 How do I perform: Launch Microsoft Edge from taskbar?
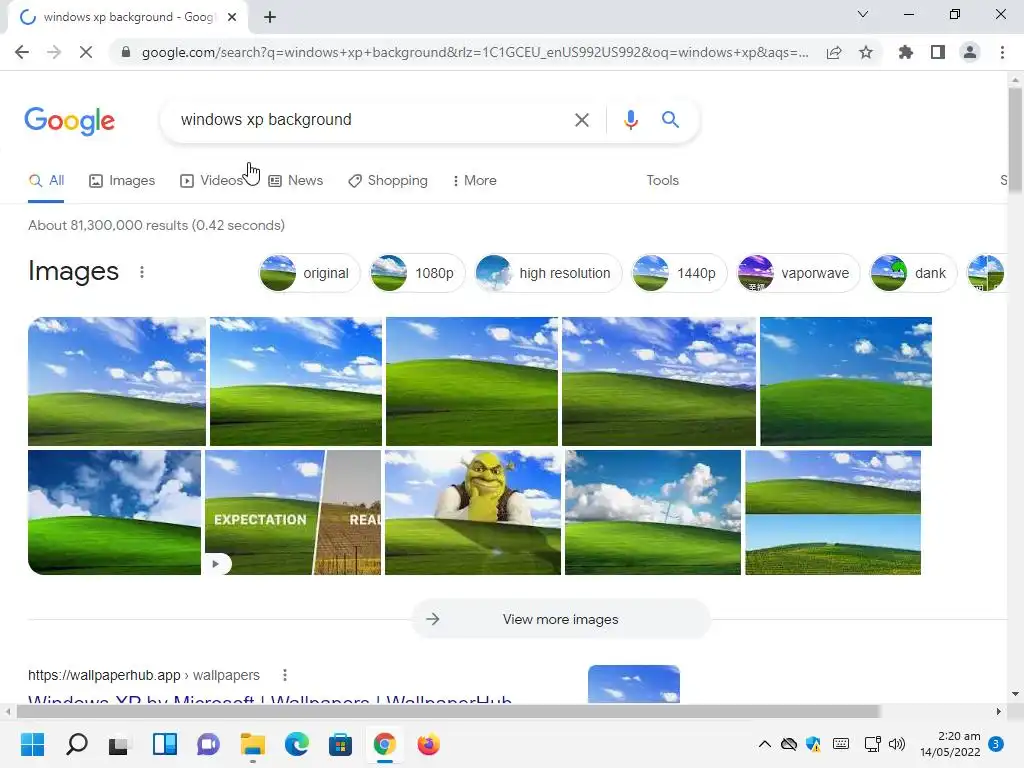(x=296, y=744)
